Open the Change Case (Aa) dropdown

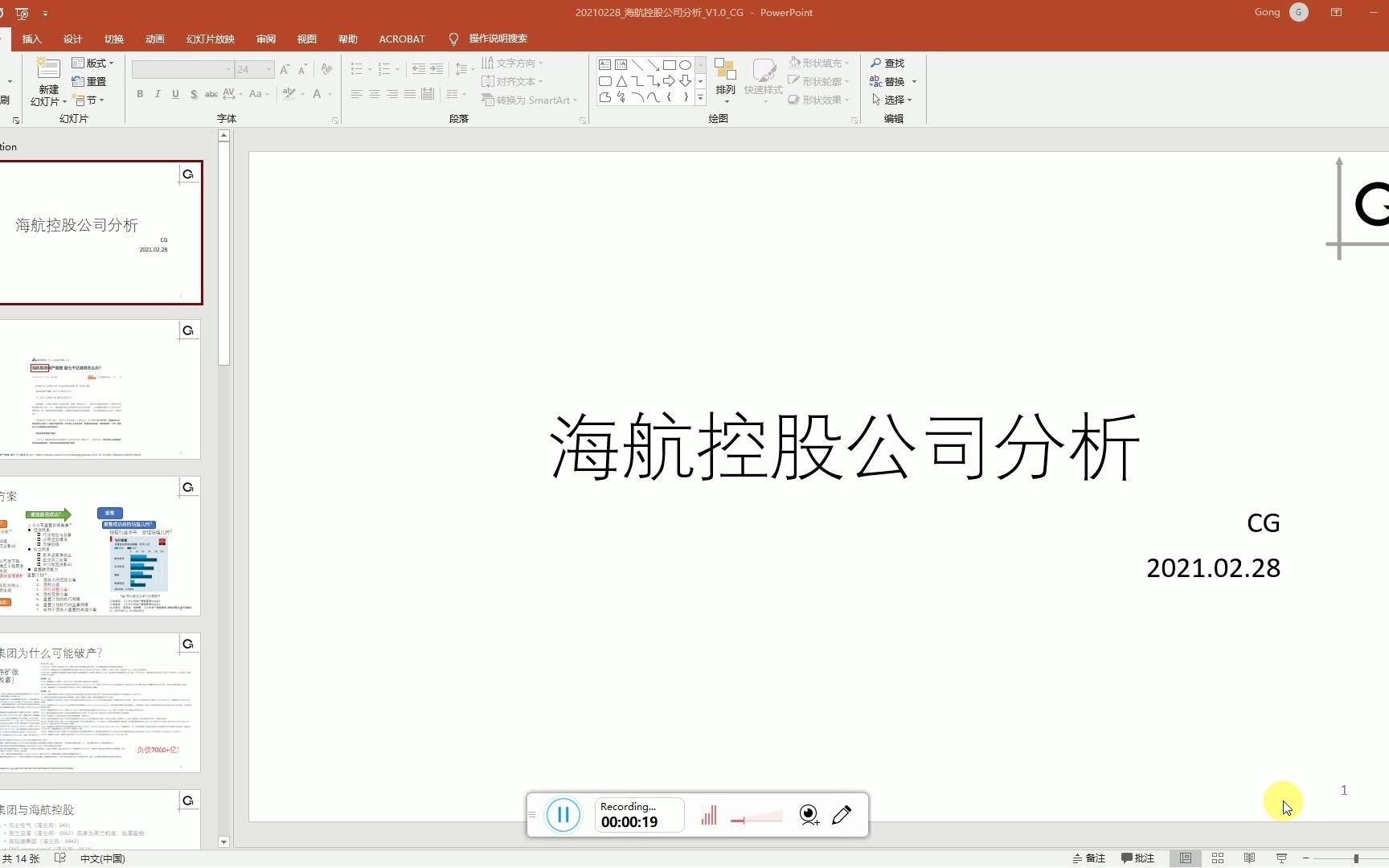(x=258, y=94)
